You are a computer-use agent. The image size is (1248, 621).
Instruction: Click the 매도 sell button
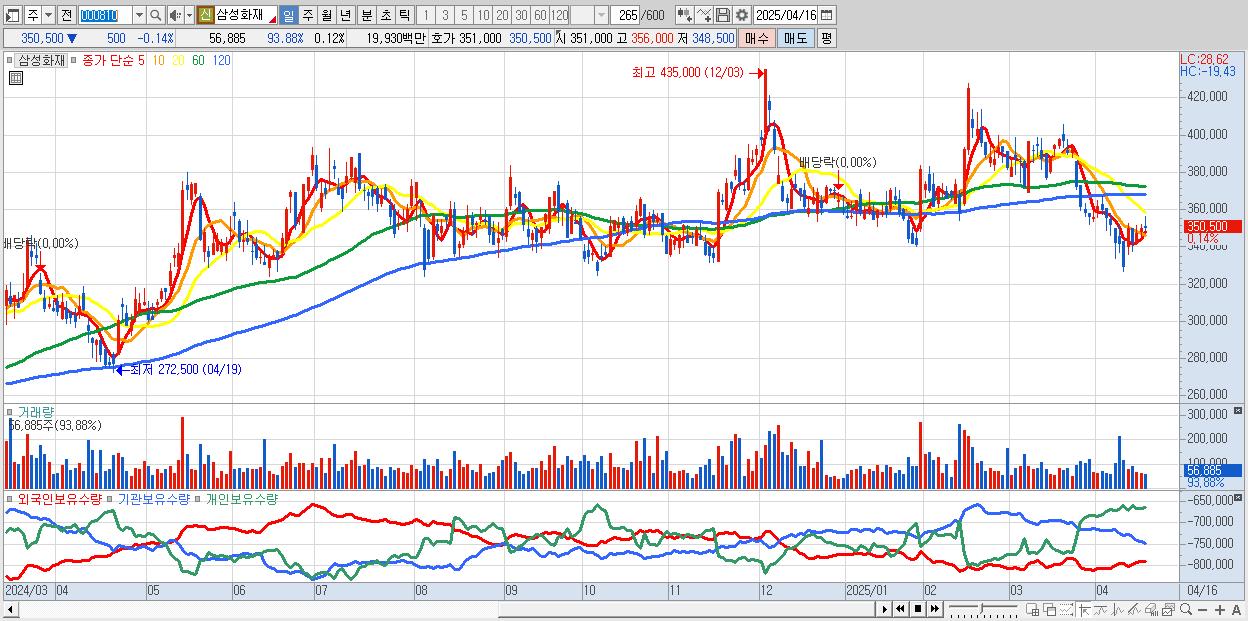point(795,38)
